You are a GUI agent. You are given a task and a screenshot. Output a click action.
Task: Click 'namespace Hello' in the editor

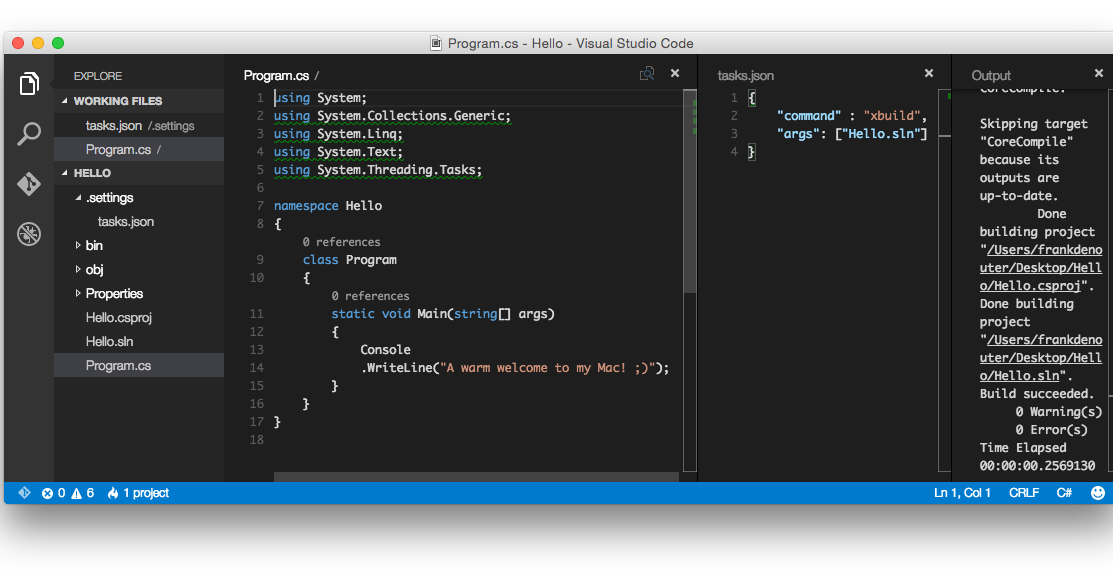pyautogui.click(x=328, y=206)
